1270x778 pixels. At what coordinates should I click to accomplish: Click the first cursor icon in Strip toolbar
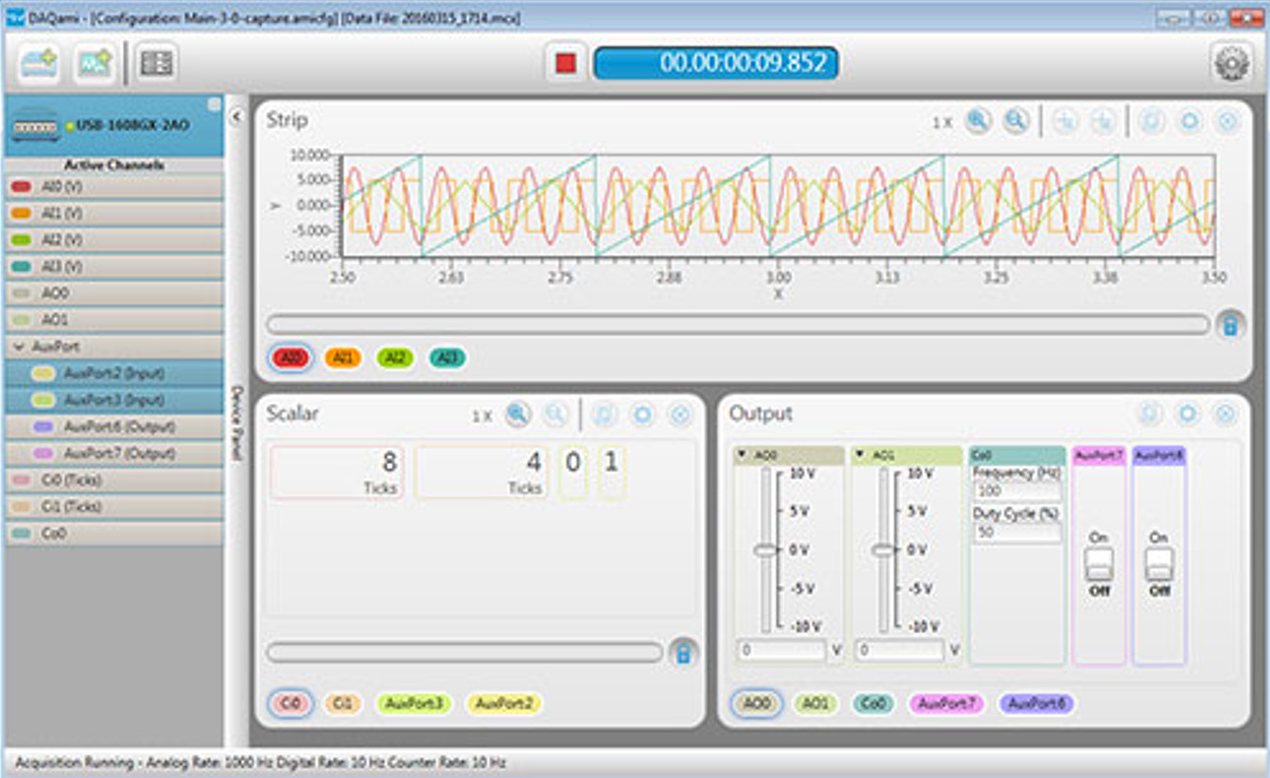pyautogui.click(x=1066, y=121)
